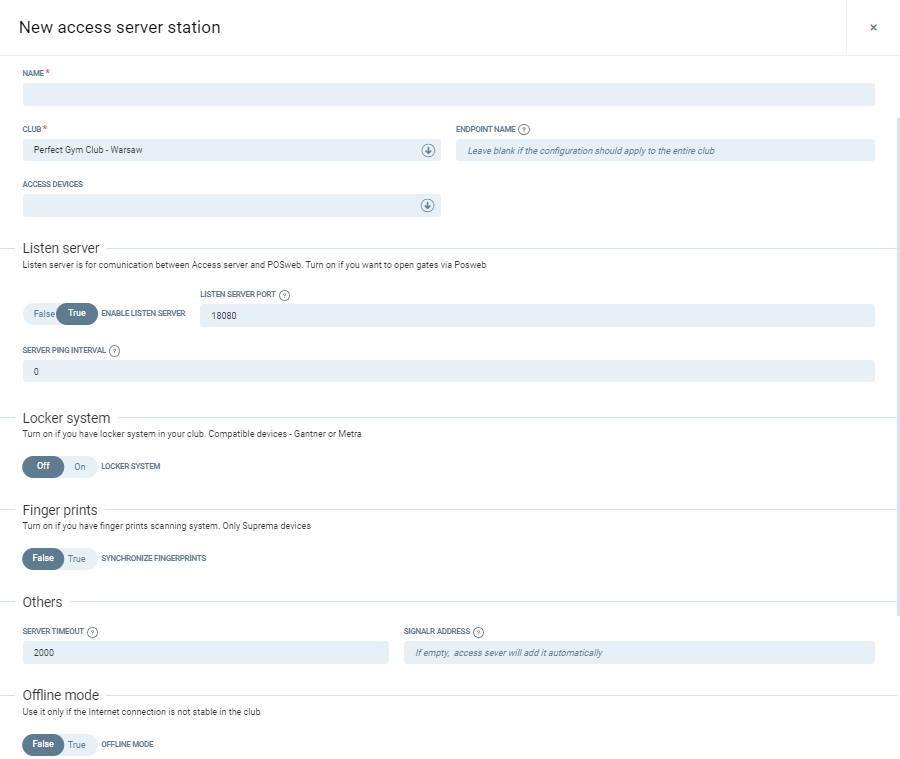Click the Listen Server Port help icon
This screenshot has height=759, width=900.
[x=285, y=295]
